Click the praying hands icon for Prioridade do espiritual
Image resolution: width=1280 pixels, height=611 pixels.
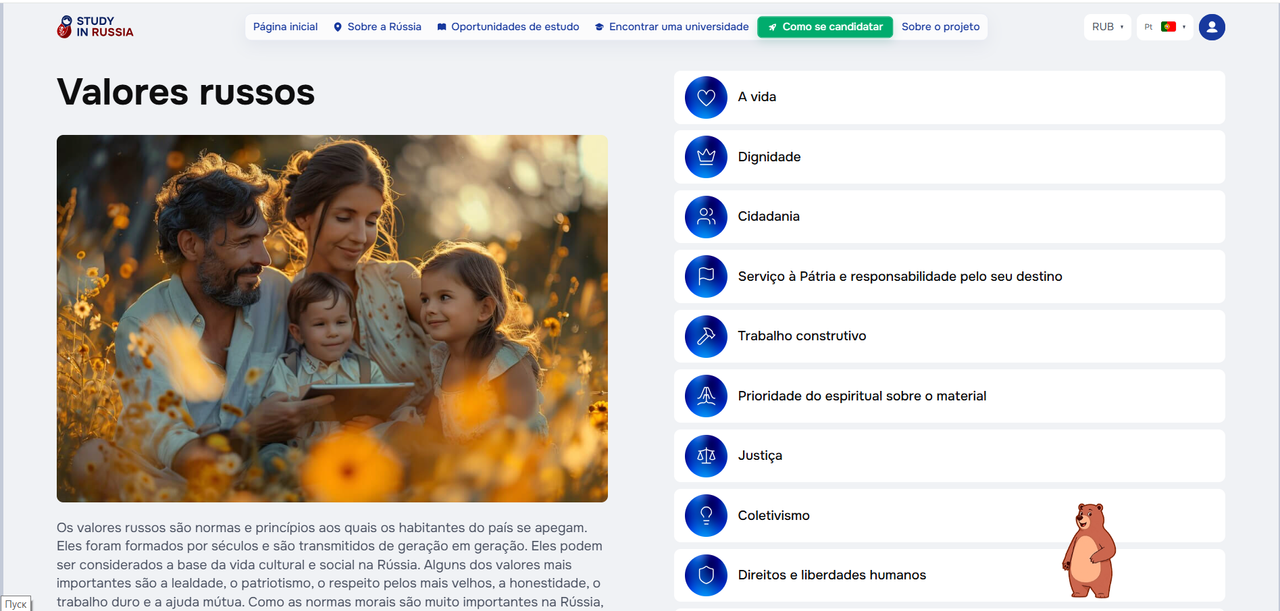(x=706, y=396)
